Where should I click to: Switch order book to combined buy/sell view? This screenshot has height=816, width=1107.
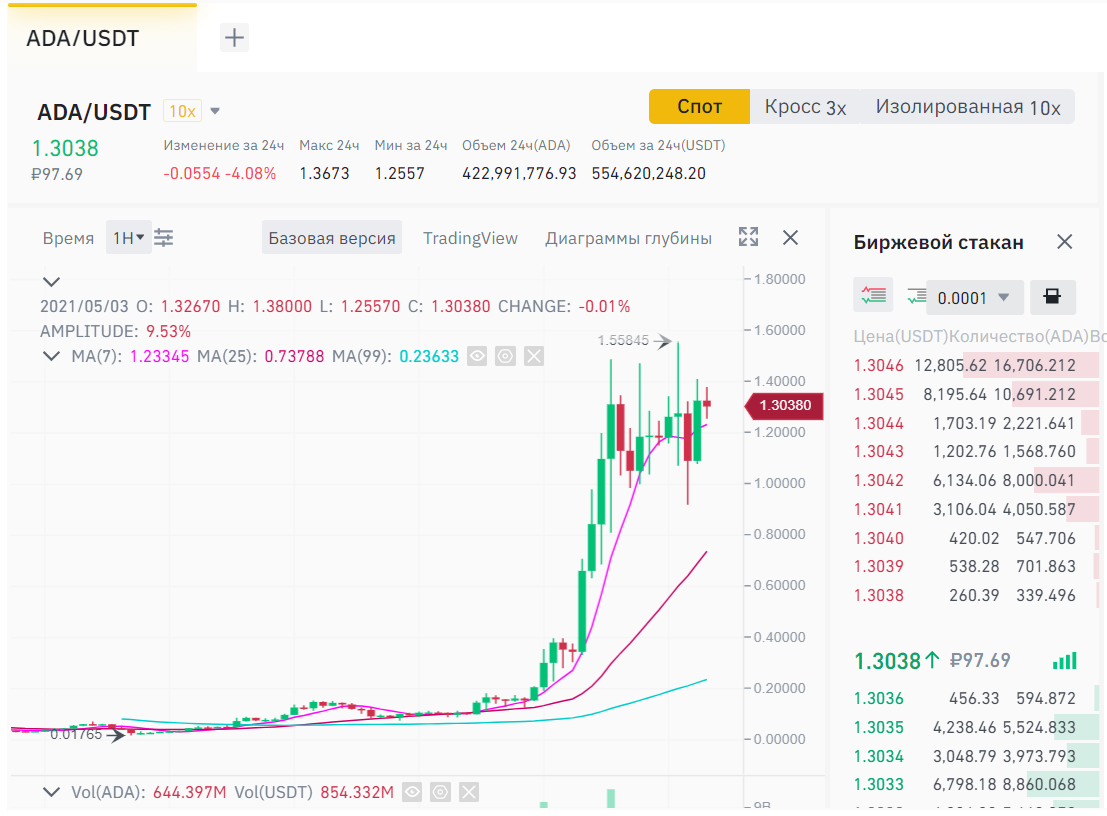click(872, 296)
